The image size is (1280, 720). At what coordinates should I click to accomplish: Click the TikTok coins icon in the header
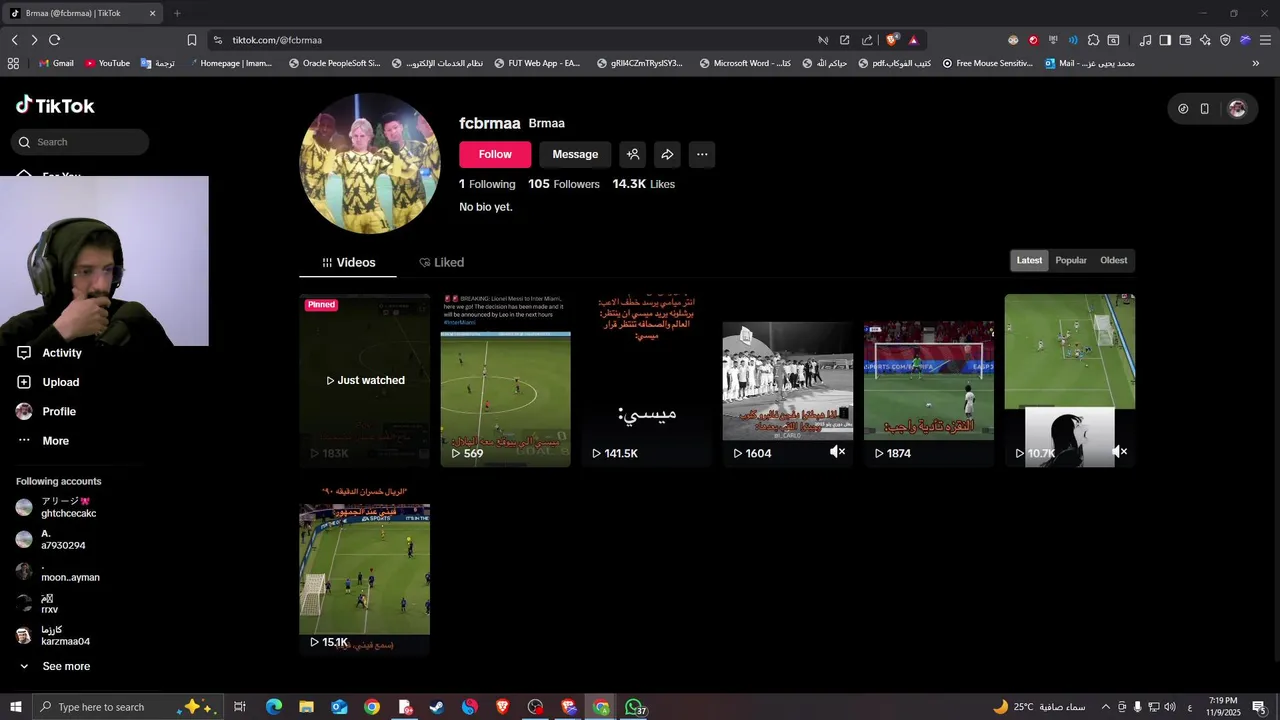[1183, 109]
